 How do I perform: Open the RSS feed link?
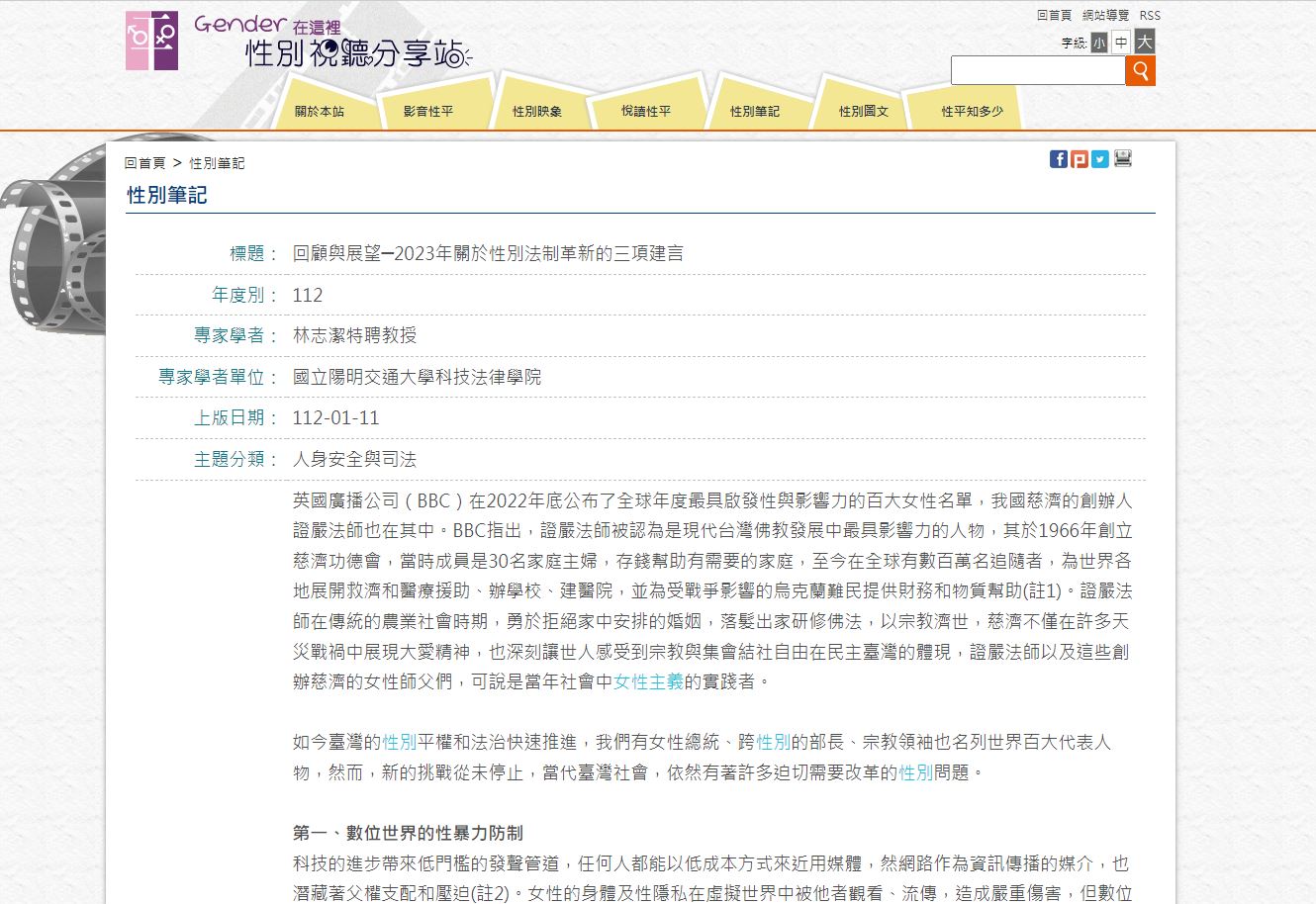(x=1150, y=16)
